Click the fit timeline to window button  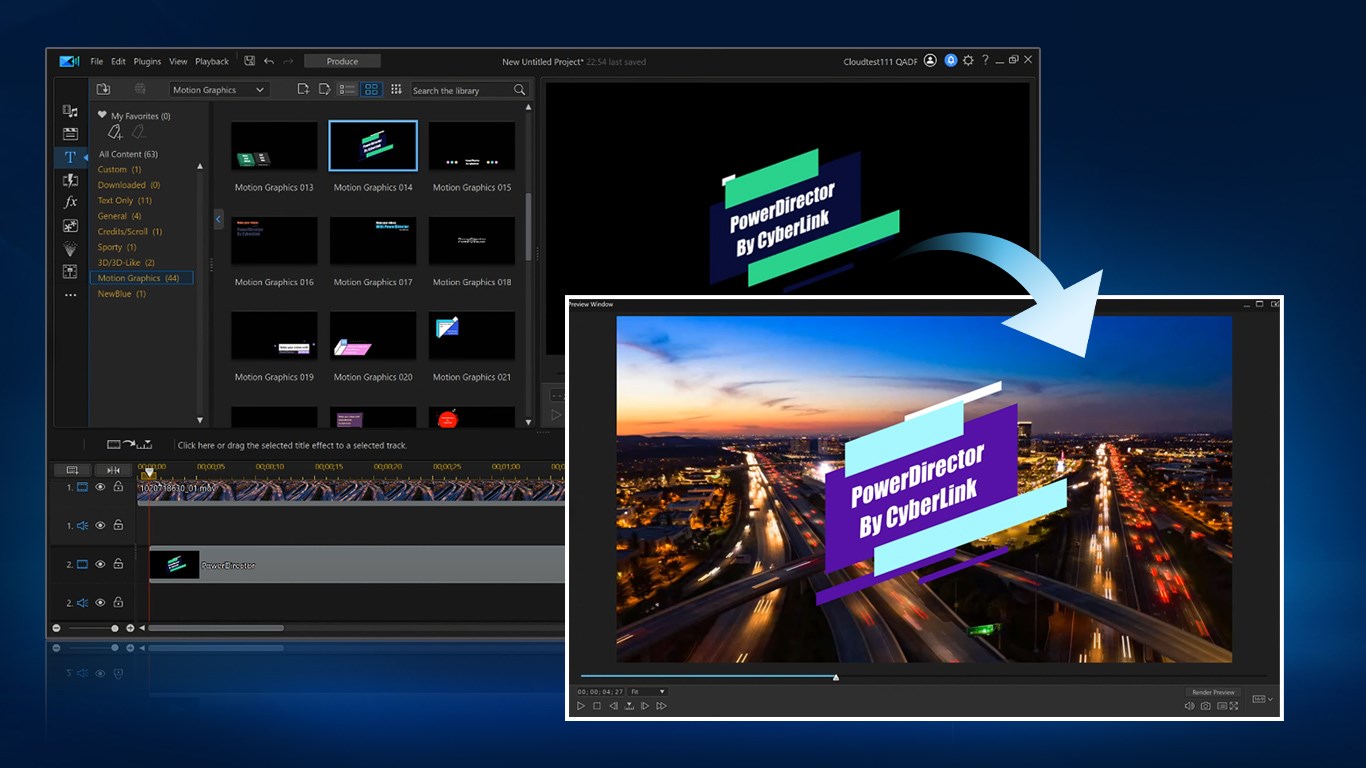[113, 470]
